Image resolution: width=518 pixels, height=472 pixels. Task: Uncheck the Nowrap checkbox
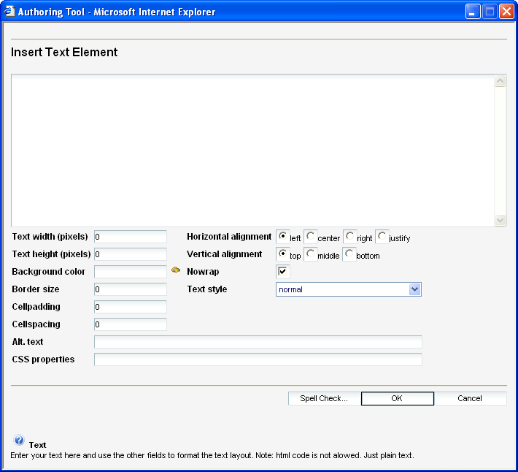click(283, 271)
